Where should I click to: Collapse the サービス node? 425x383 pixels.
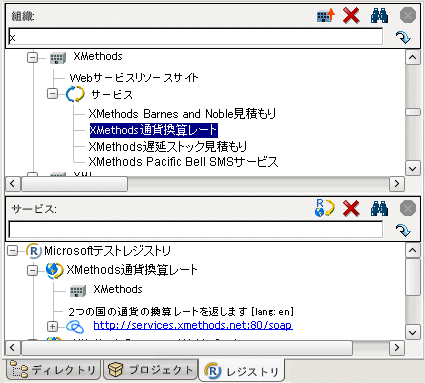(x=52, y=94)
